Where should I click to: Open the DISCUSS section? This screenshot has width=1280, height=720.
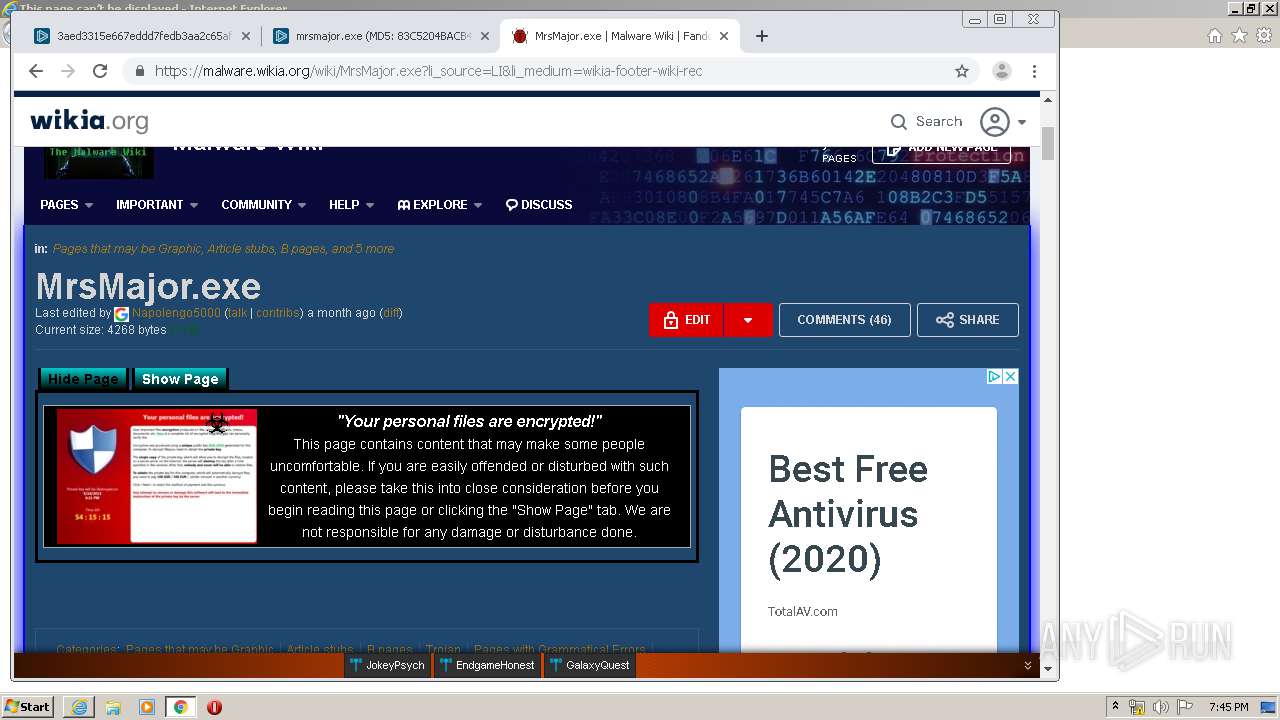(x=539, y=204)
